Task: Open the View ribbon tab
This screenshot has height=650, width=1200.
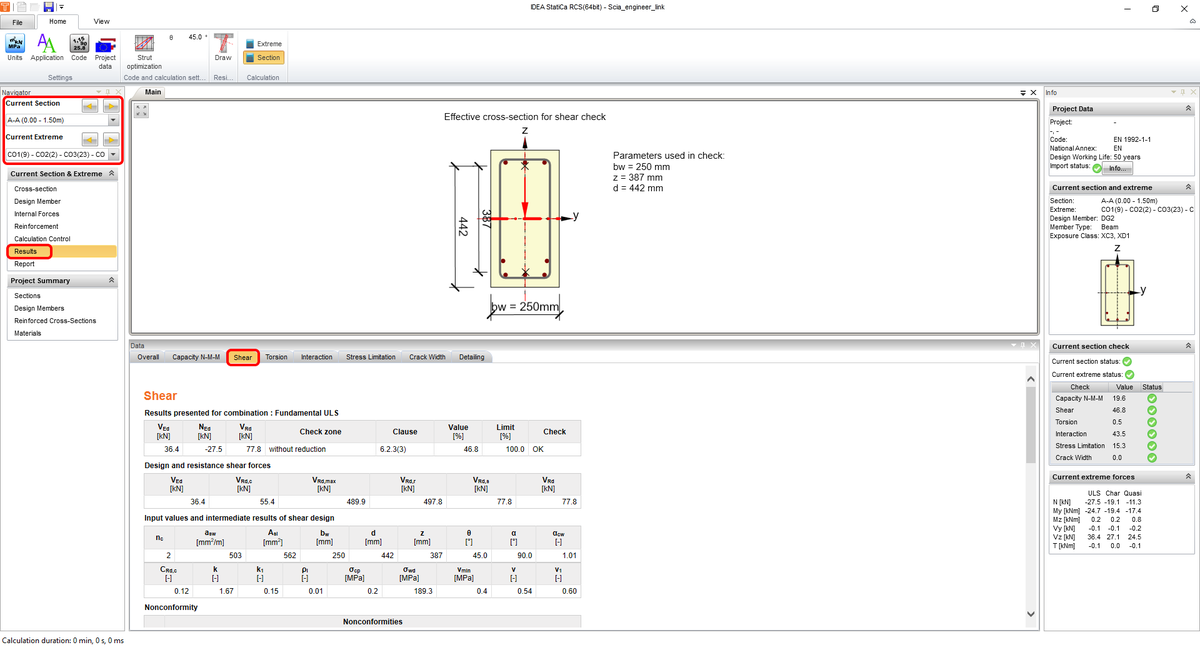Action: coord(101,21)
